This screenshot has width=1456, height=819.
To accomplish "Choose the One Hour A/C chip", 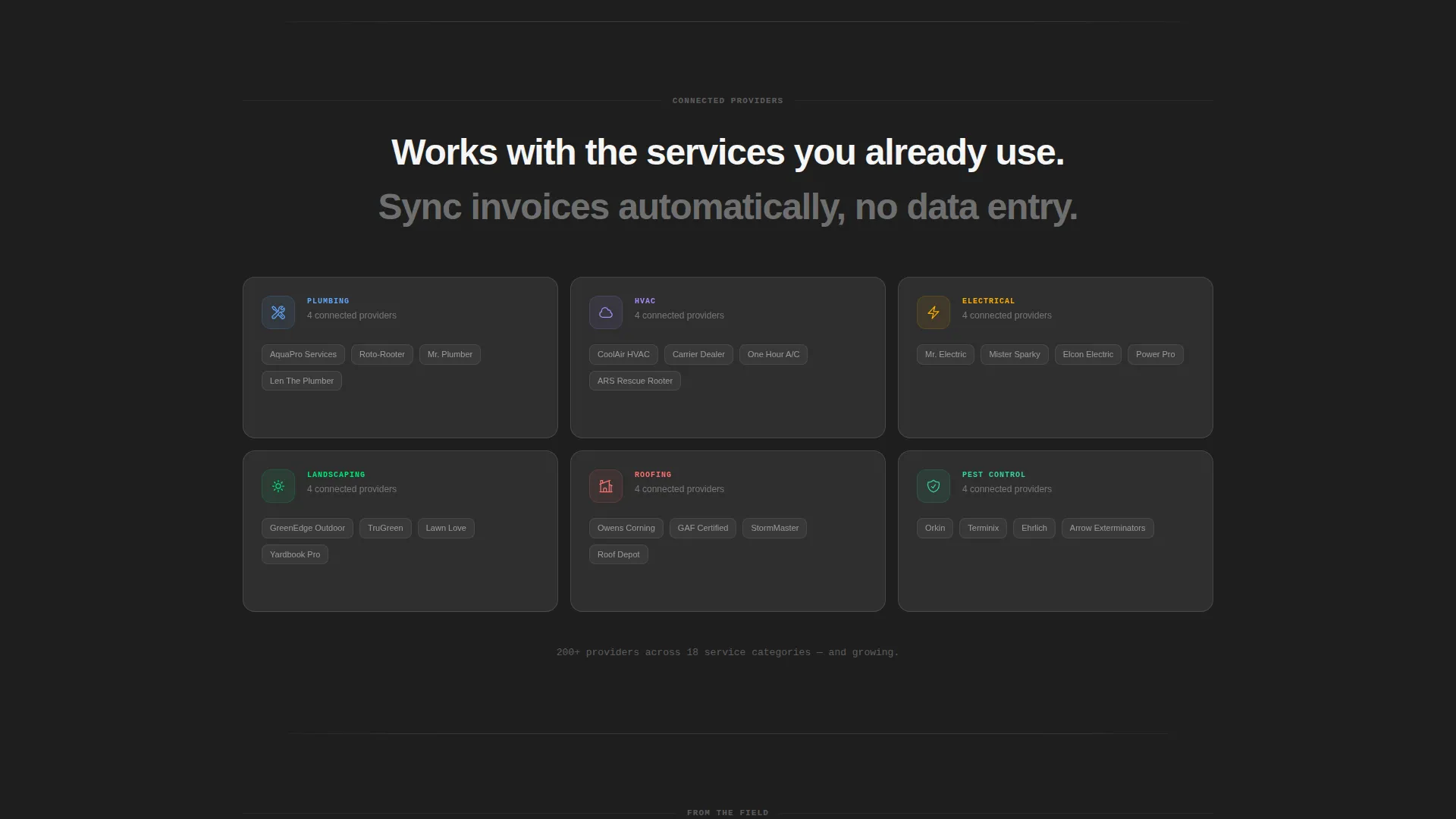I will pos(773,354).
